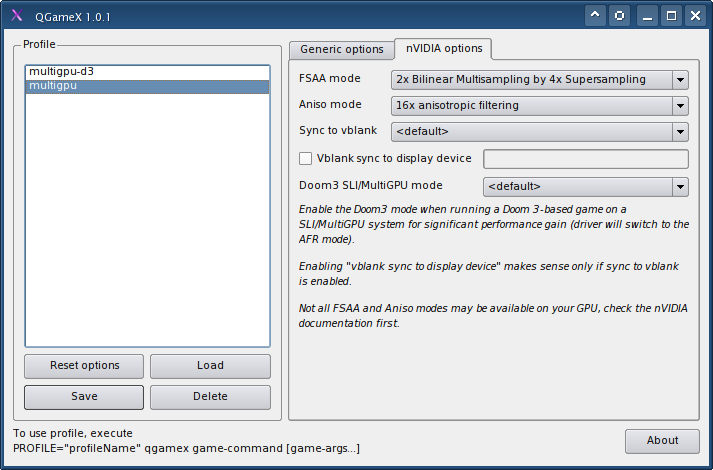
Task: Click the 'Enable the Doom3 mode' help paragraph
Action: point(494,224)
